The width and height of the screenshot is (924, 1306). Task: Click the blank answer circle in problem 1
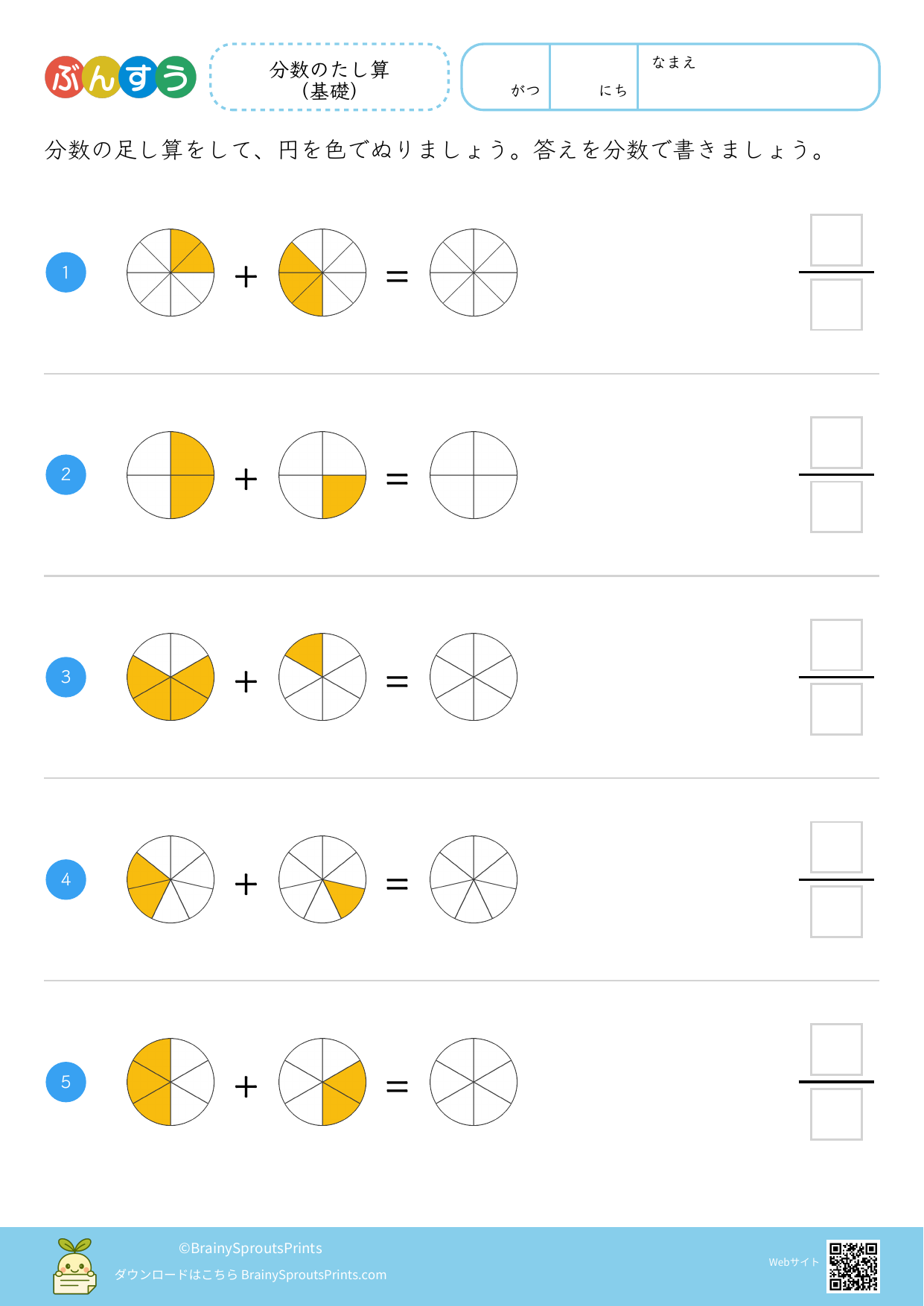pos(474,273)
